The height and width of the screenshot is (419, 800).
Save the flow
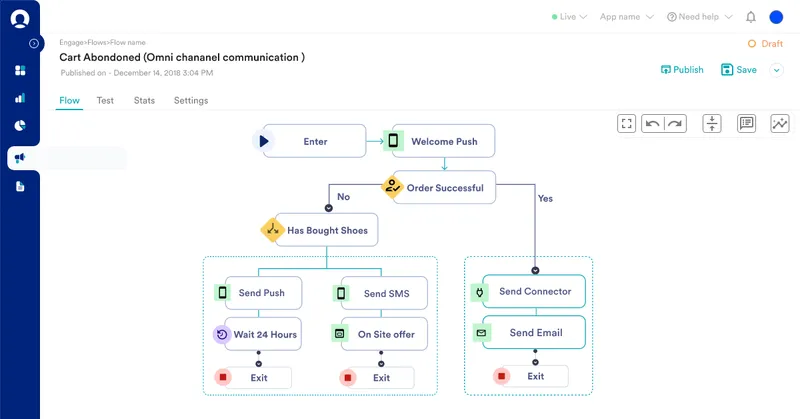pos(739,70)
